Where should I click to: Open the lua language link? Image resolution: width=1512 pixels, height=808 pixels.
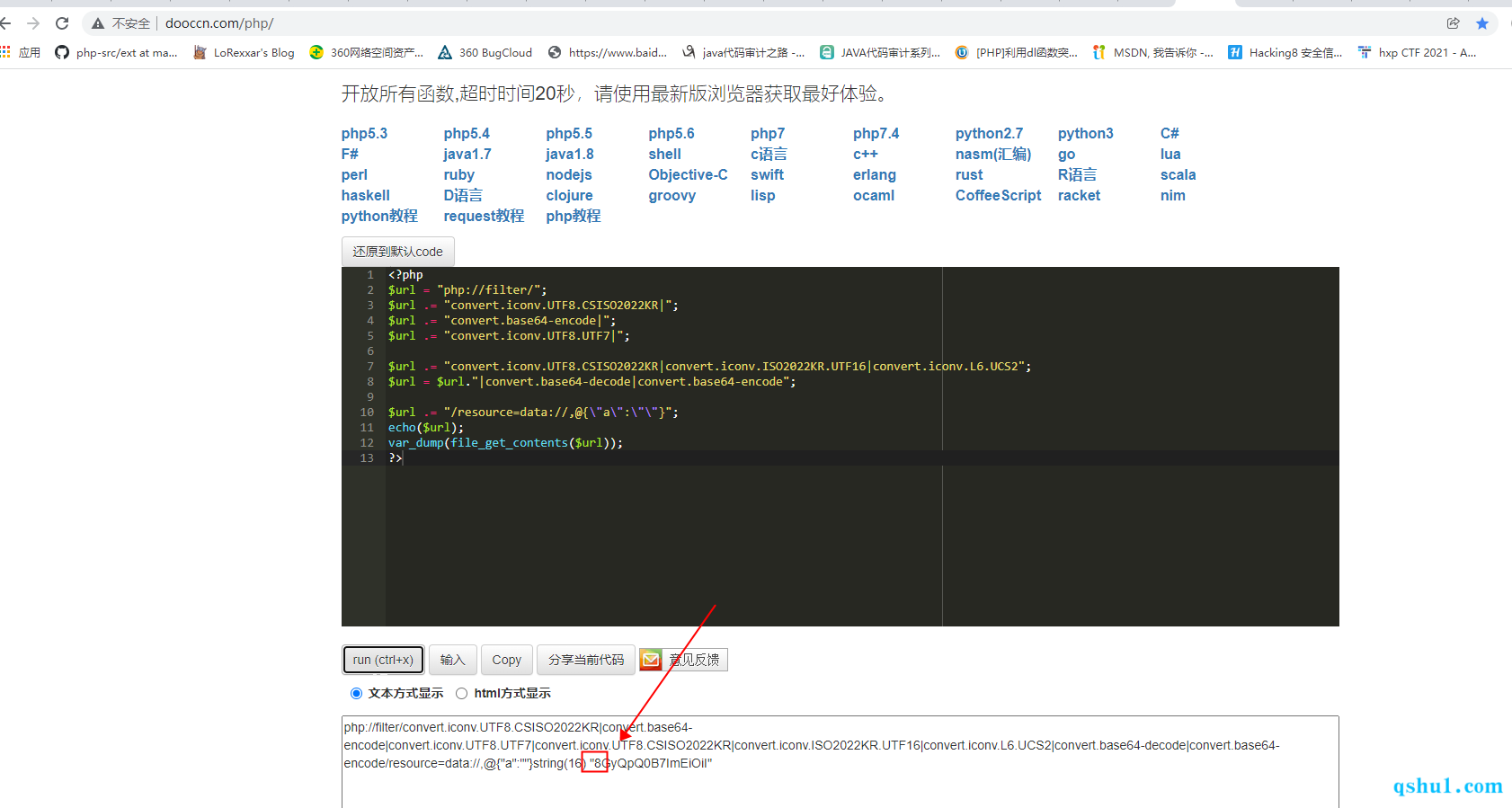coord(1170,154)
